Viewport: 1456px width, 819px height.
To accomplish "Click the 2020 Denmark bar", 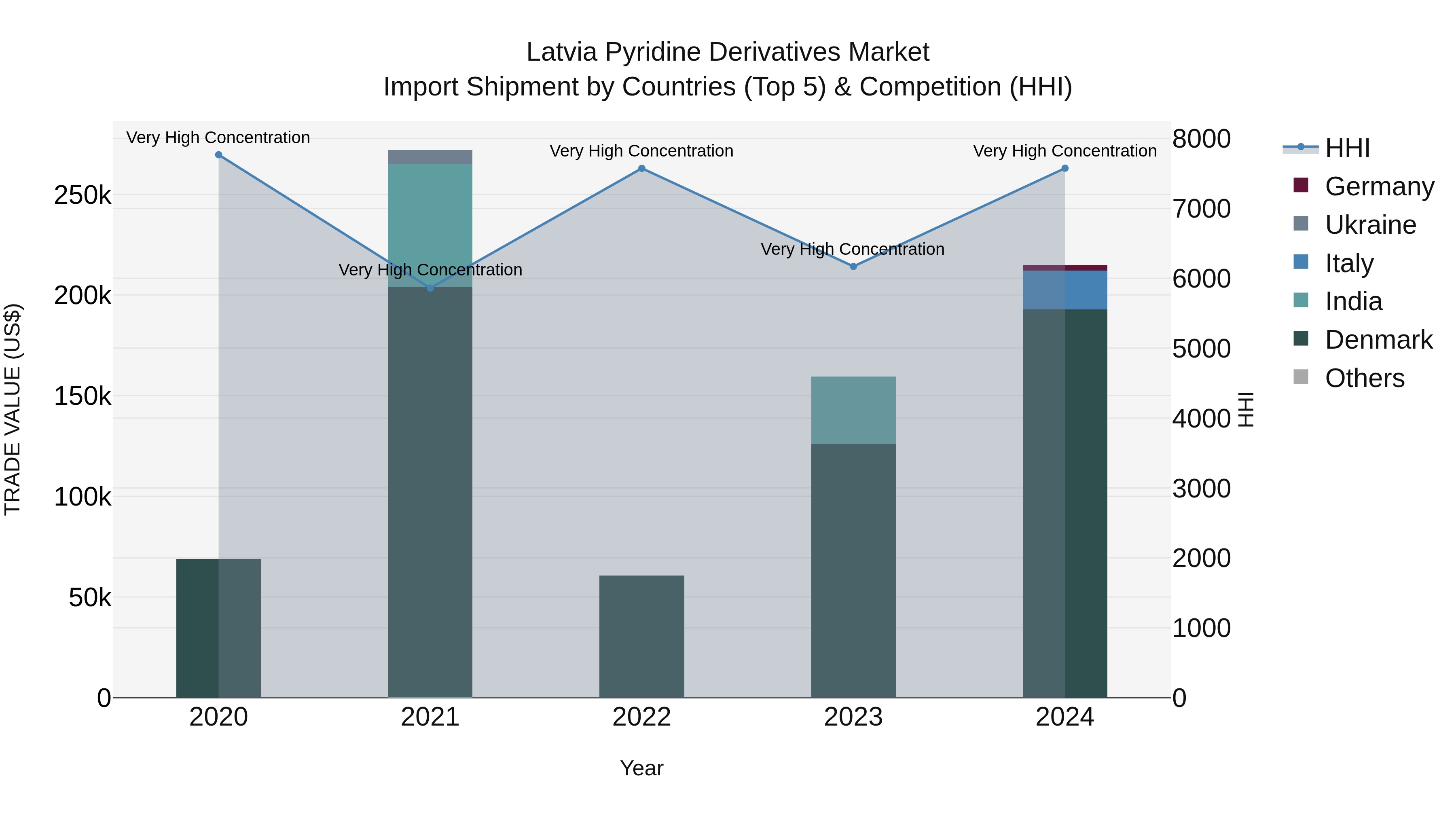I will [219, 628].
